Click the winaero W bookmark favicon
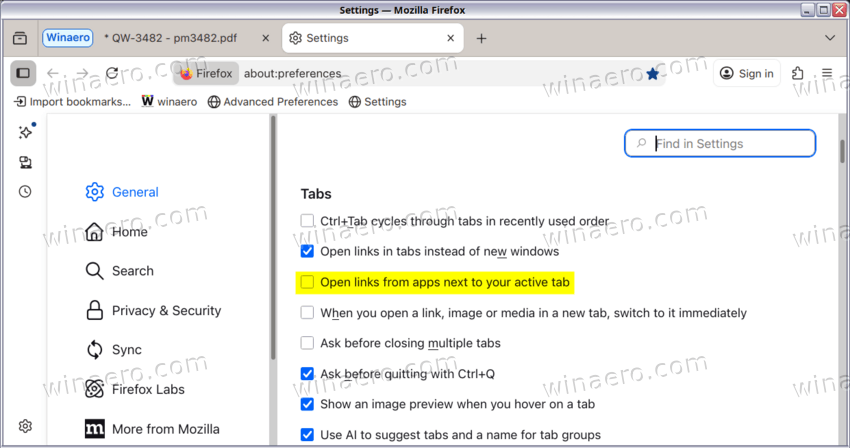Screen dimensions: 850x448 pyautogui.click(x=147, y=101)
